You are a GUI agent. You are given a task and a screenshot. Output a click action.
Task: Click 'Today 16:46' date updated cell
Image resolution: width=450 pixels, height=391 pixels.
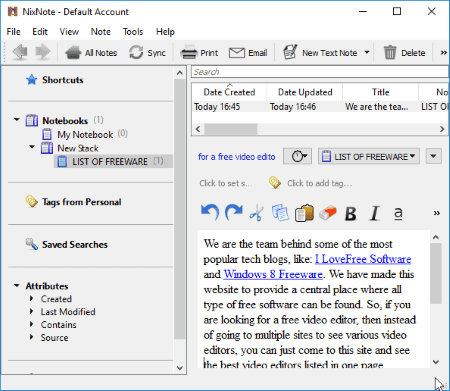pyautogui.click(x=293, y=107)
